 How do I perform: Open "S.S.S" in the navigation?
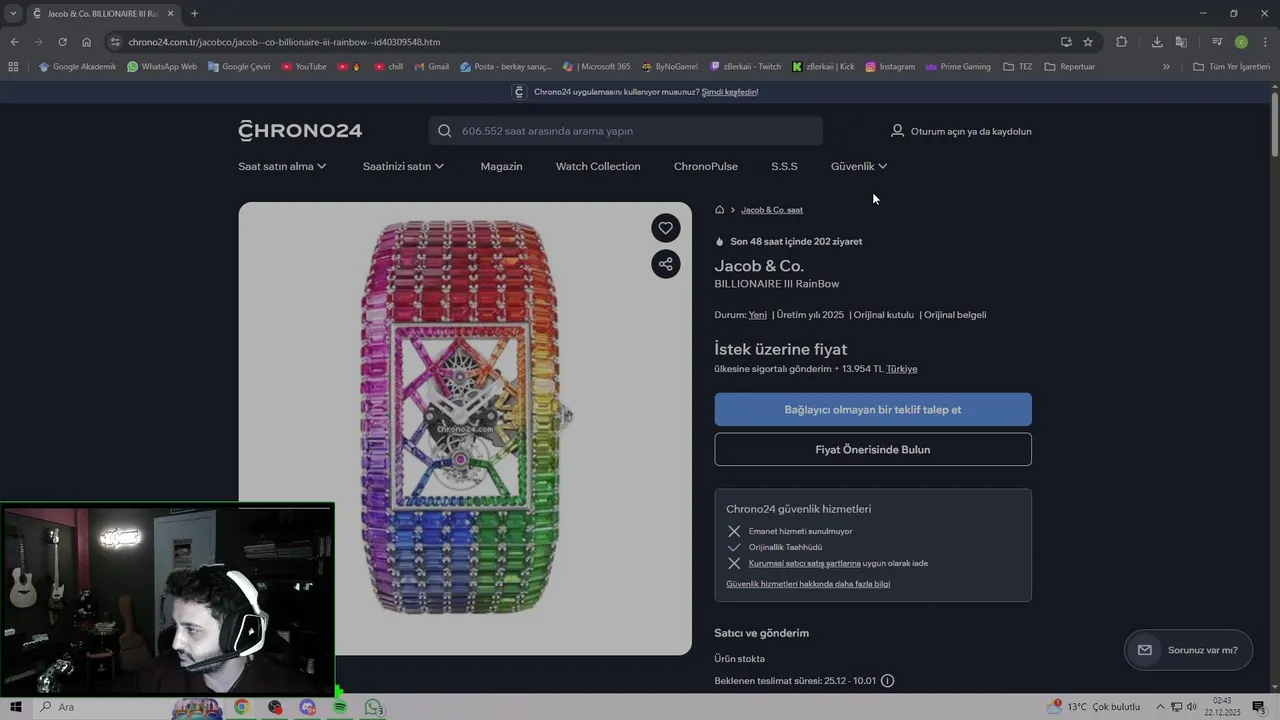[x=784, y=166]
